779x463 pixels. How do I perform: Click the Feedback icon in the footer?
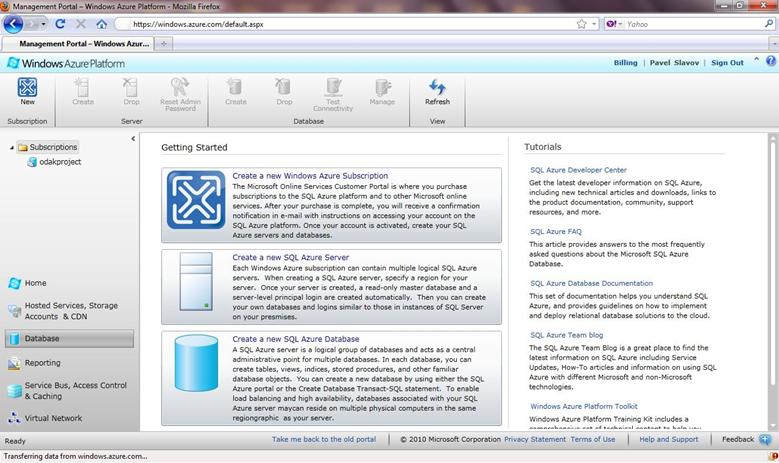pyautogui.click(x=765, y=440)
